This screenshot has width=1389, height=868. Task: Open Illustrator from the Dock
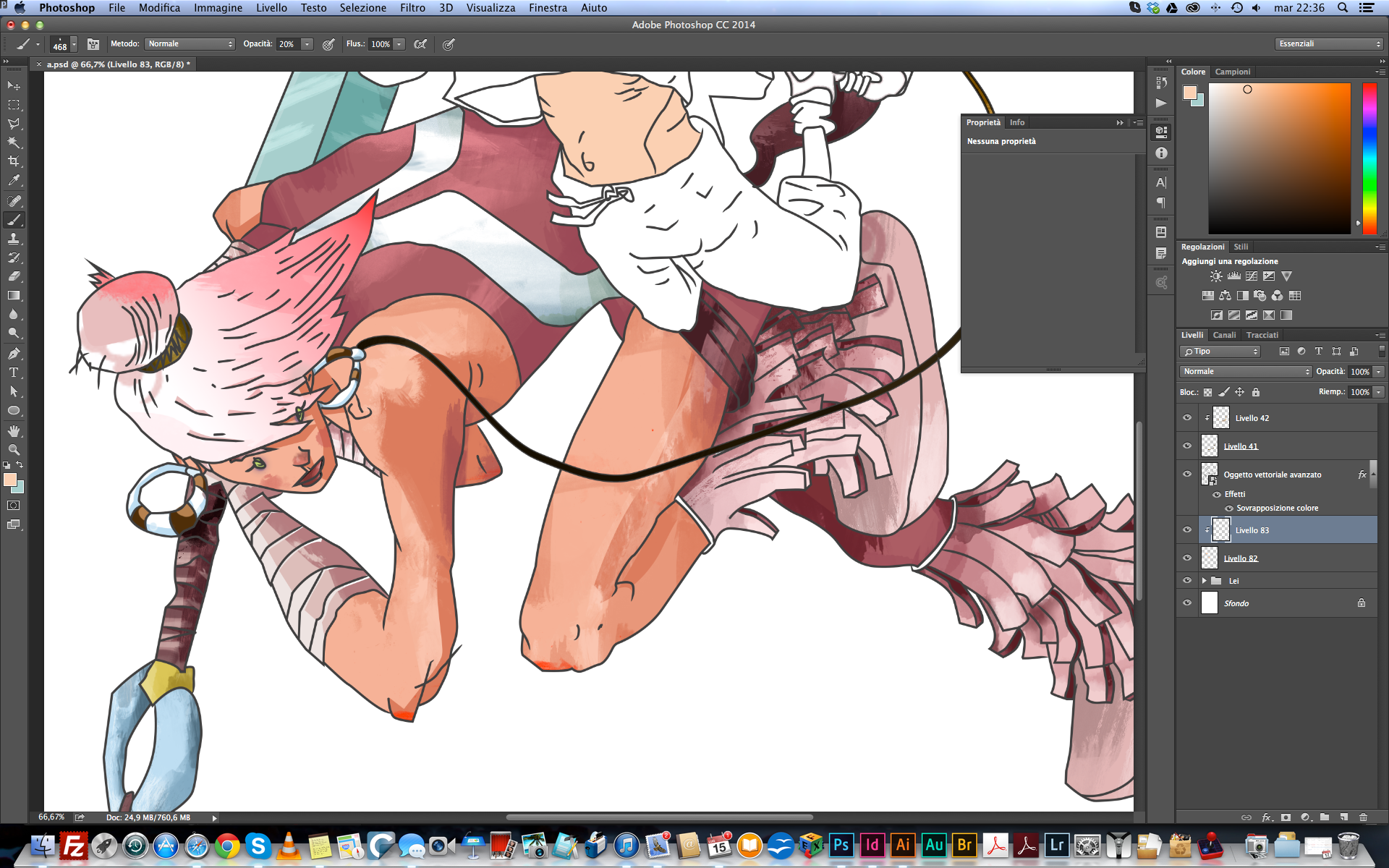point(903,845)
